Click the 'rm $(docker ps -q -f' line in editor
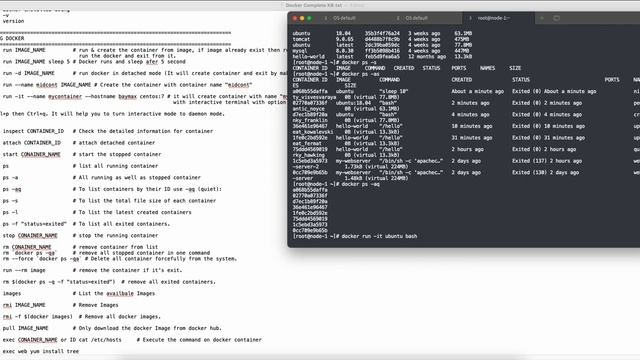 [109, 282]
